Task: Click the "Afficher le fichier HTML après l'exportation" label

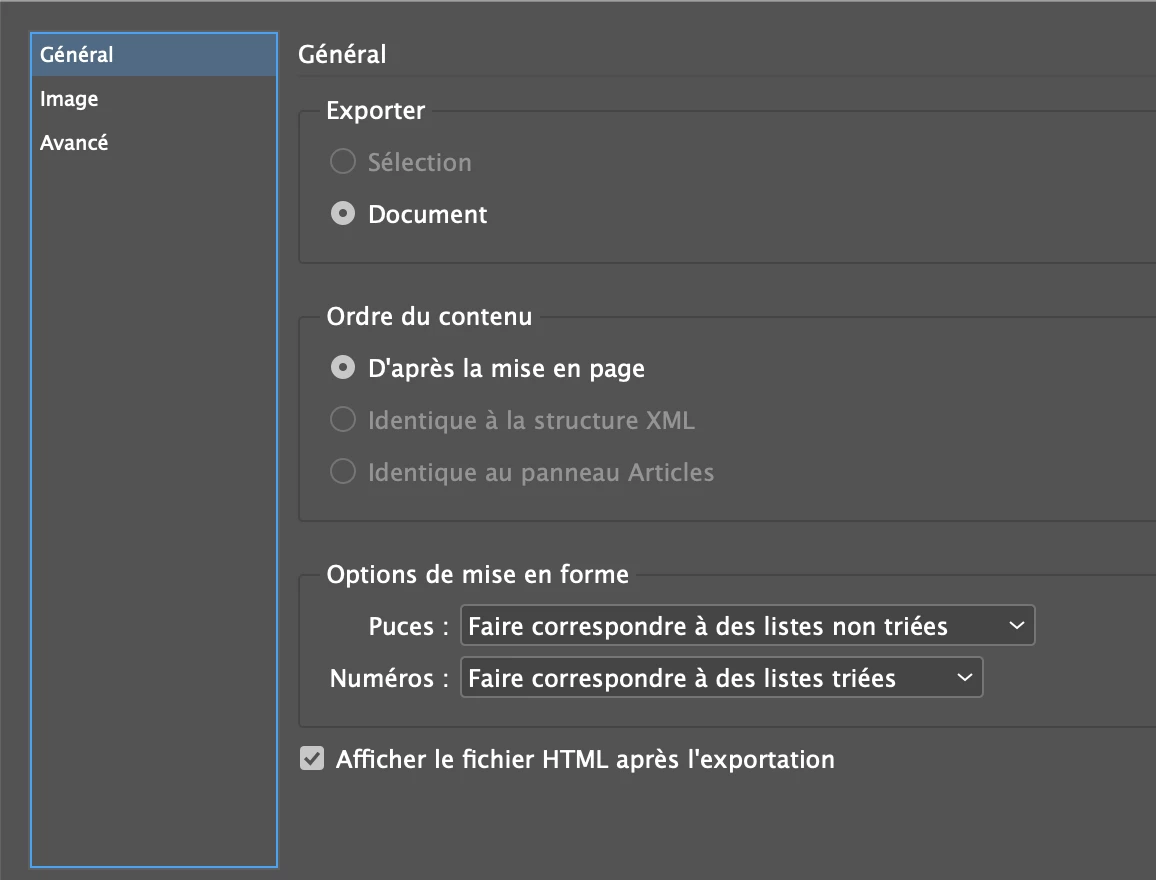Action: (x=585, y=759)
